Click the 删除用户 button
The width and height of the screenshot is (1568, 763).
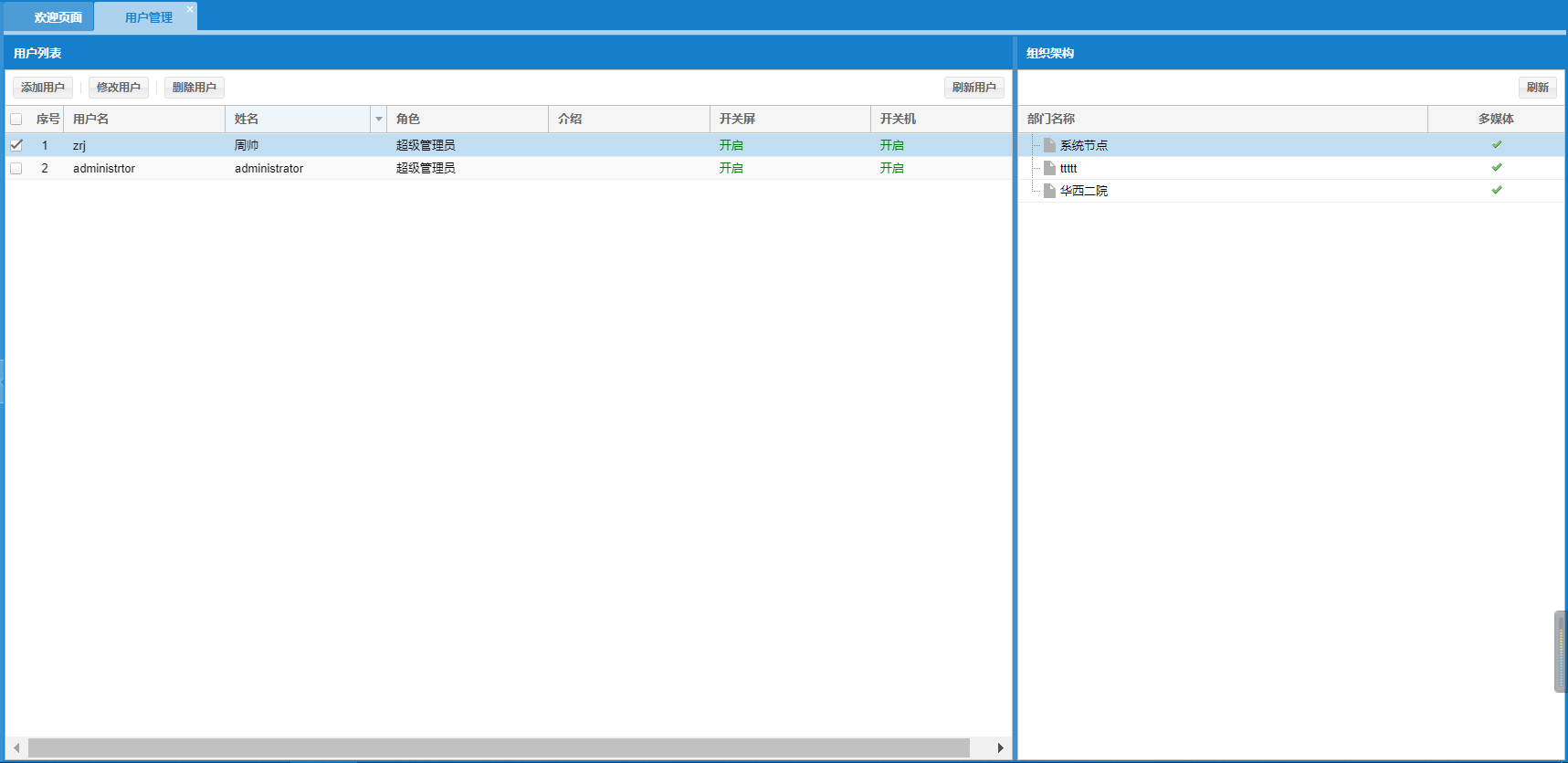tap(195, 88)
